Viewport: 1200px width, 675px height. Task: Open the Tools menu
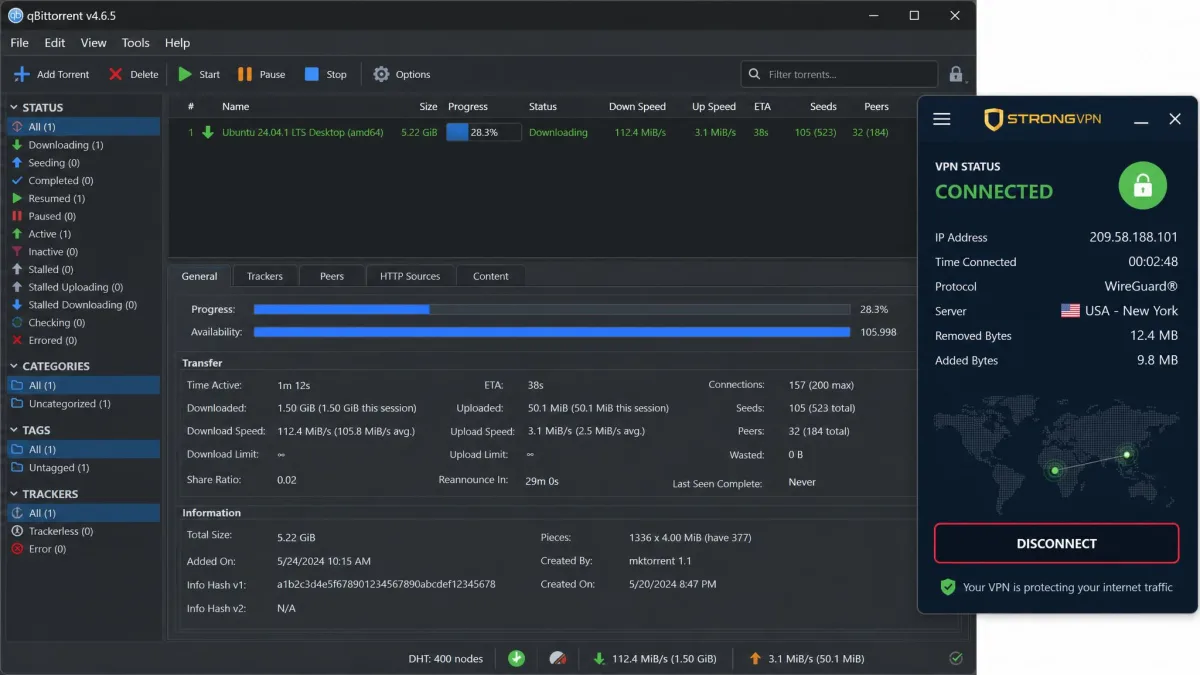pyautogui.click(x=136, y=43)
